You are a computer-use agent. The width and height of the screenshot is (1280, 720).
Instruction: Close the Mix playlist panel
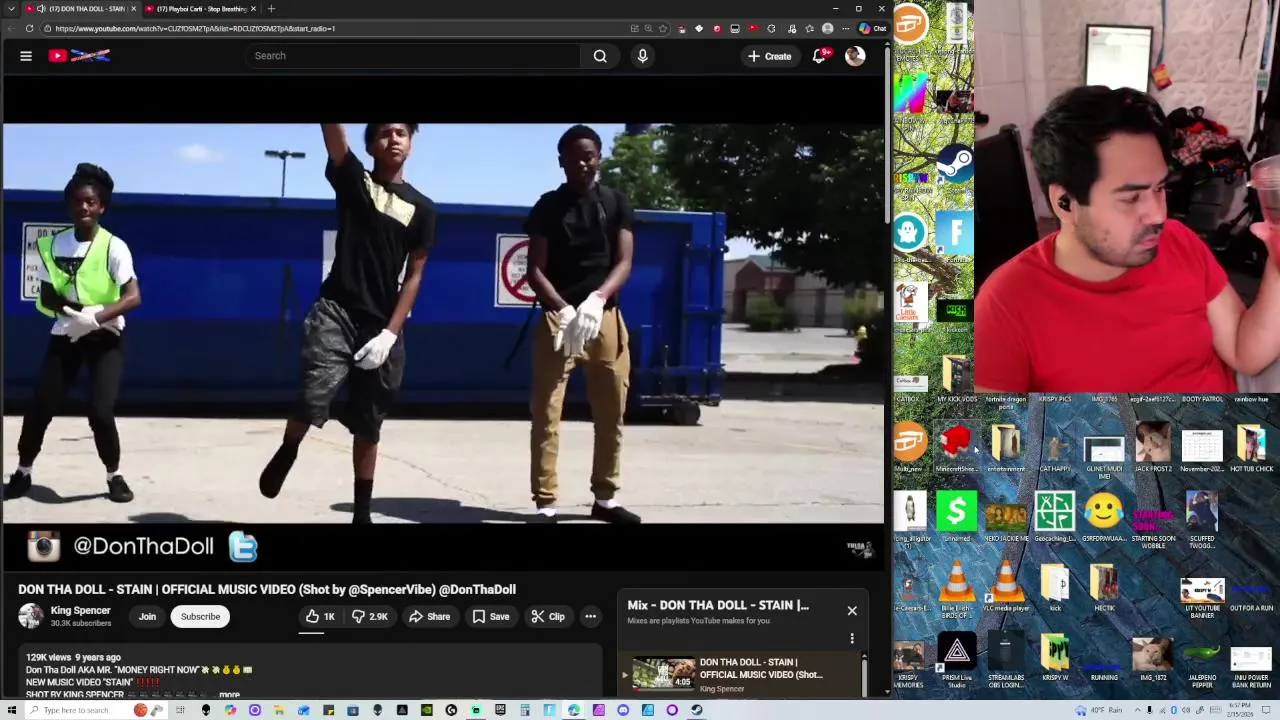click(852, 610)
